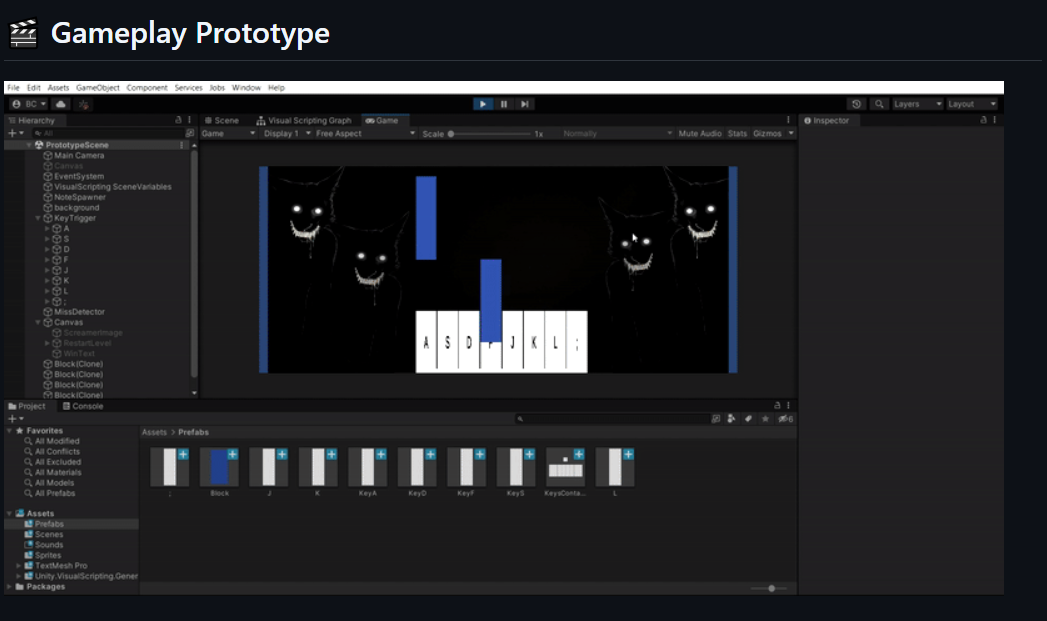This screenshot has width=1047, height=621.
Task: Open the Layout dropdown
Action: [972, 104]
